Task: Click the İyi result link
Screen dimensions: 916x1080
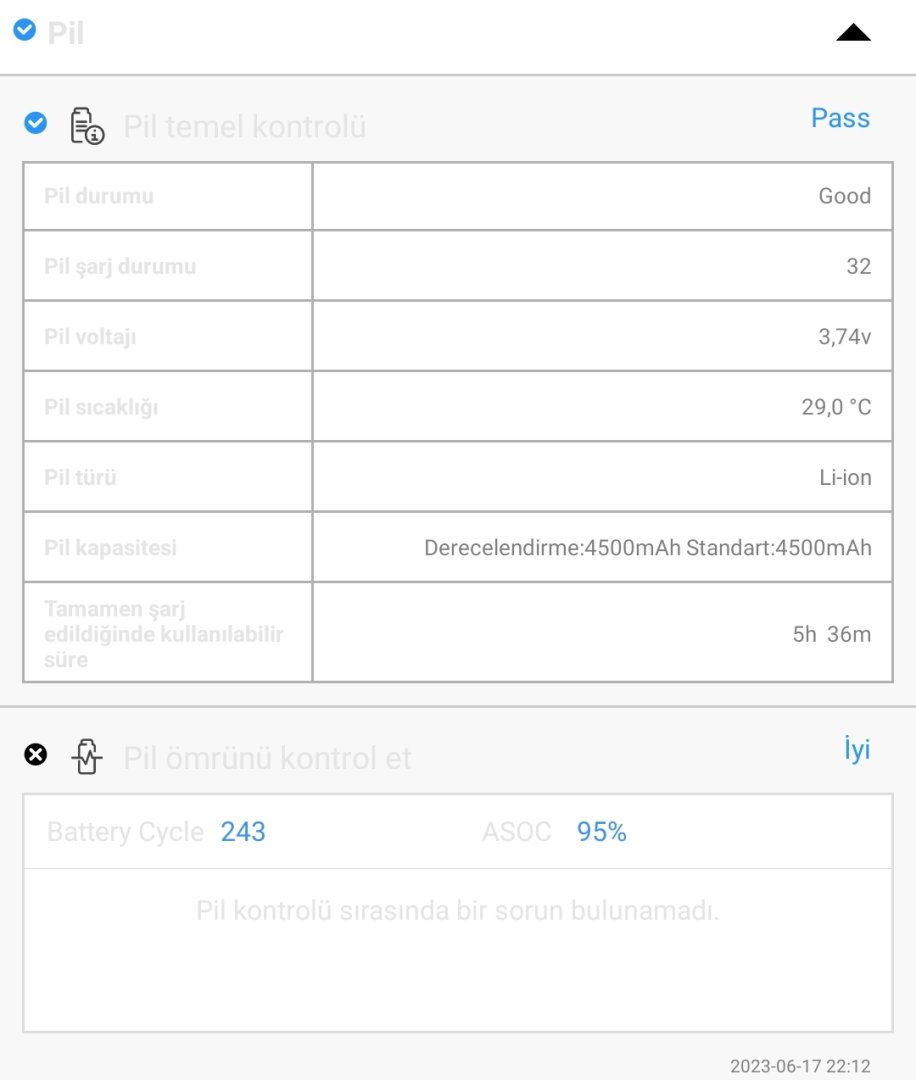Action: point(856,750)
